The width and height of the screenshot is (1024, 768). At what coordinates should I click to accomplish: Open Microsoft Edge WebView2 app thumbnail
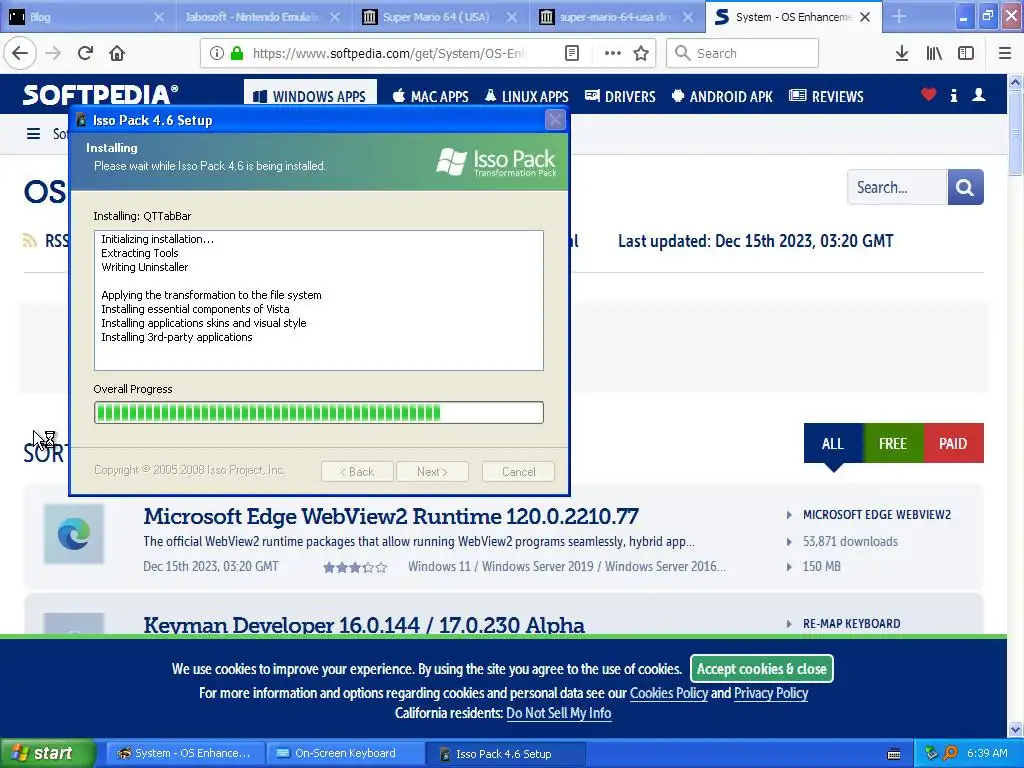(x=74, y=534)
